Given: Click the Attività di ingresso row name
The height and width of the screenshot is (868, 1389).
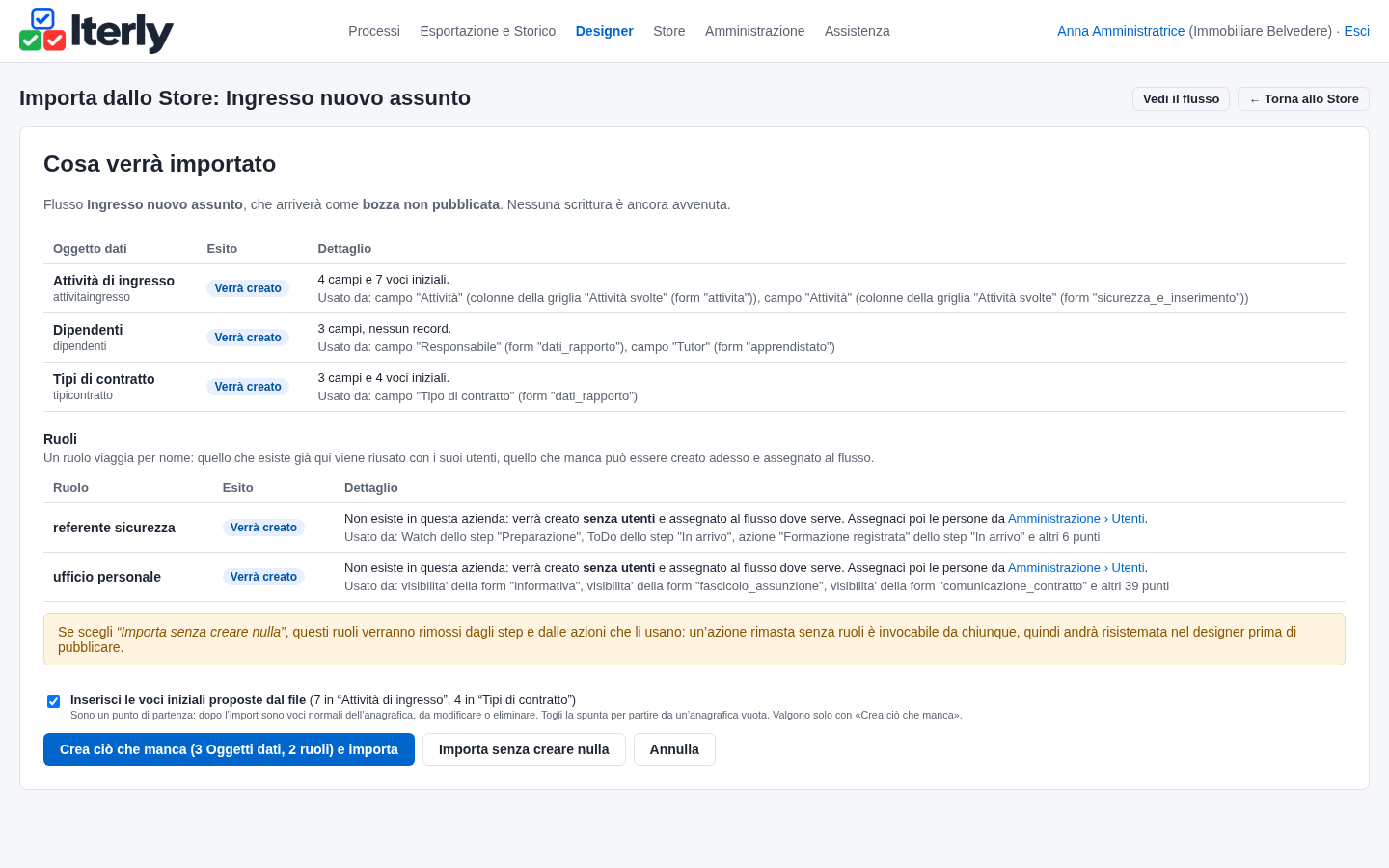Looking at the screenshot, I should tap(114, 281).
